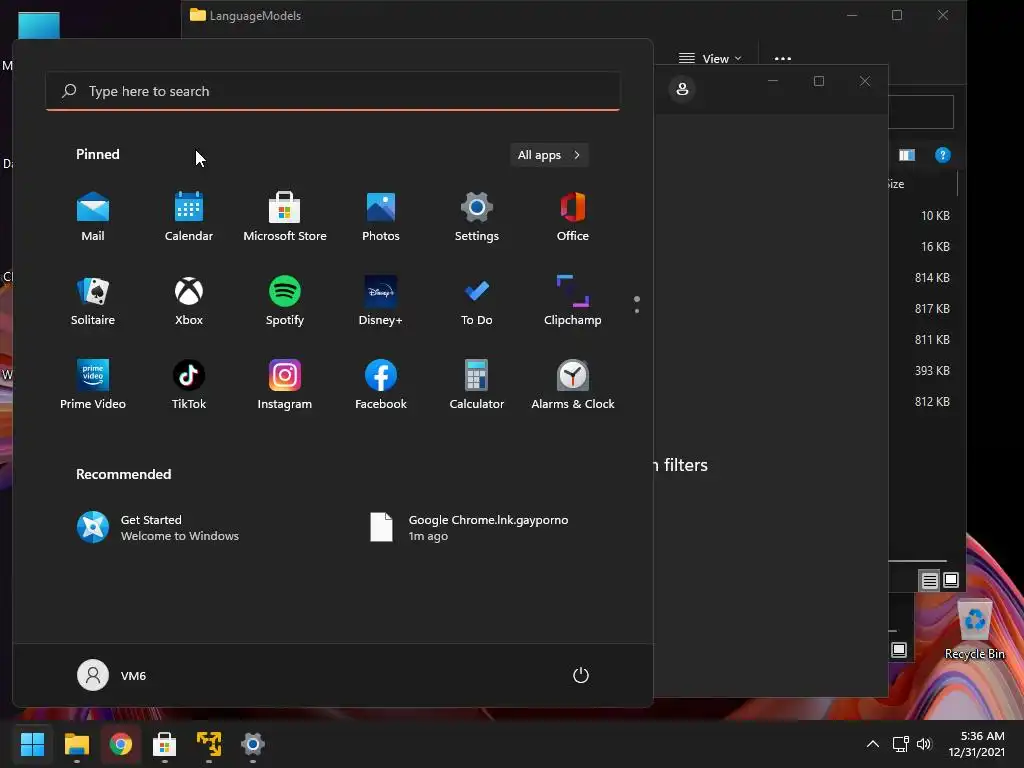Open the Recycle Bin on the desktop
Screen dimensions: 1024x768
click(x=974, y=630)
